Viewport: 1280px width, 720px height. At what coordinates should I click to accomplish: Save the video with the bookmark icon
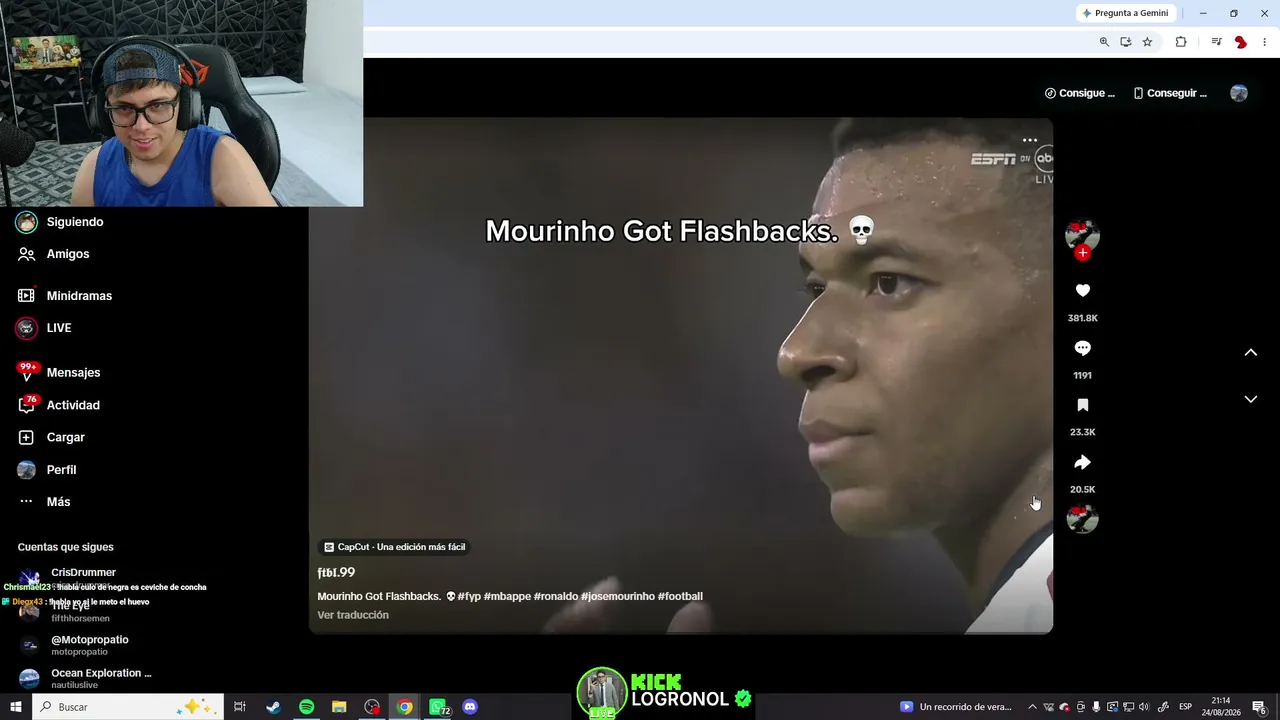[x=1082, y=405]
